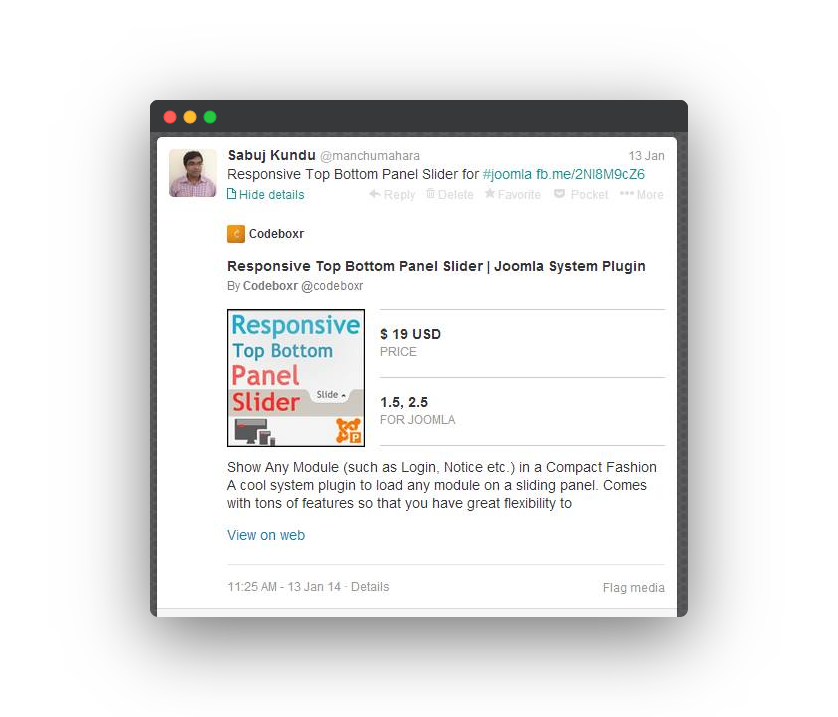The image size is (838, 717).
Task: Click the green window zoom button
Action: click(x=210, y=117)
